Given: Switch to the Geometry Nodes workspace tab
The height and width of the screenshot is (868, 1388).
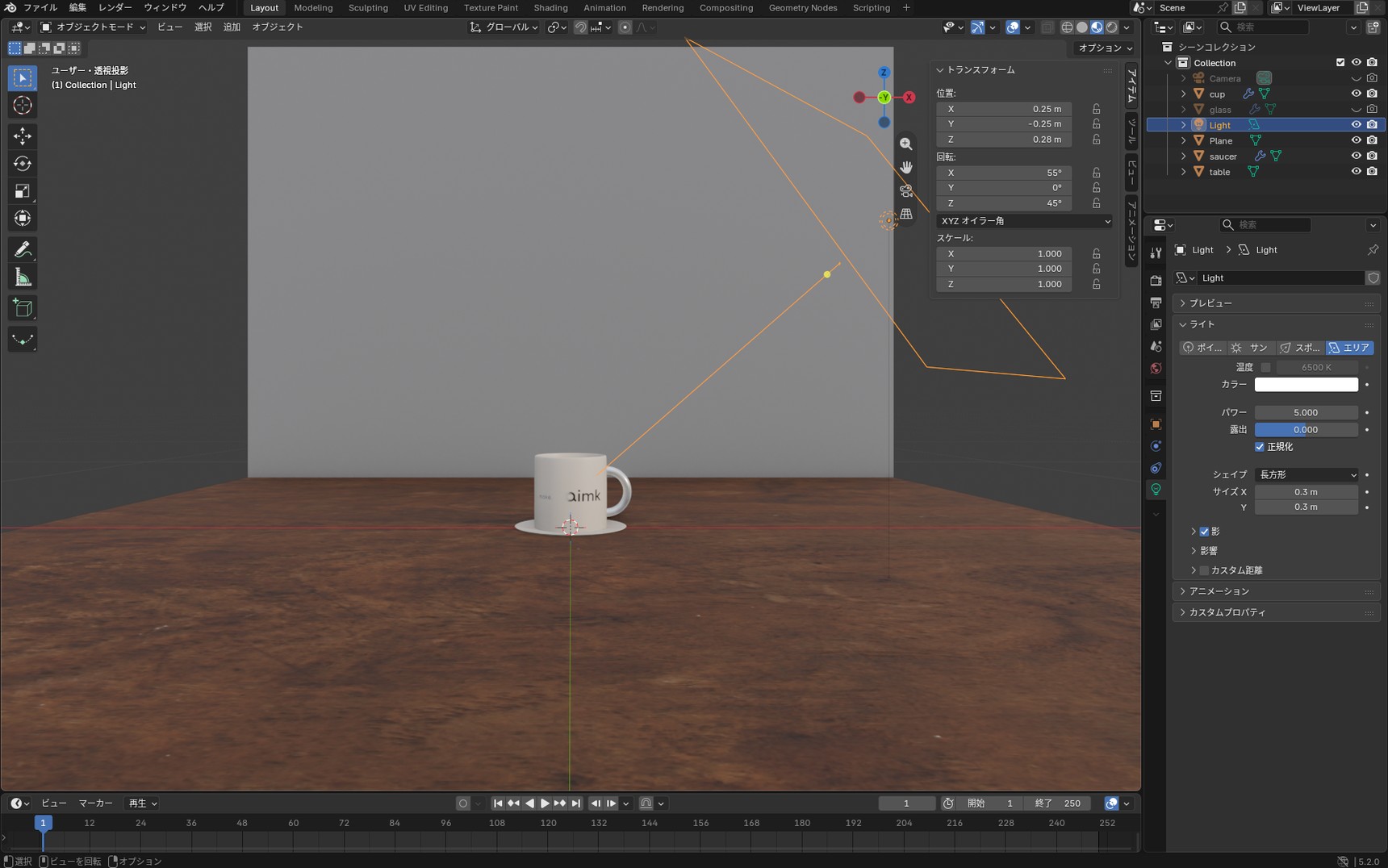Looking at the screenshot, I should [x=803, y=7].
